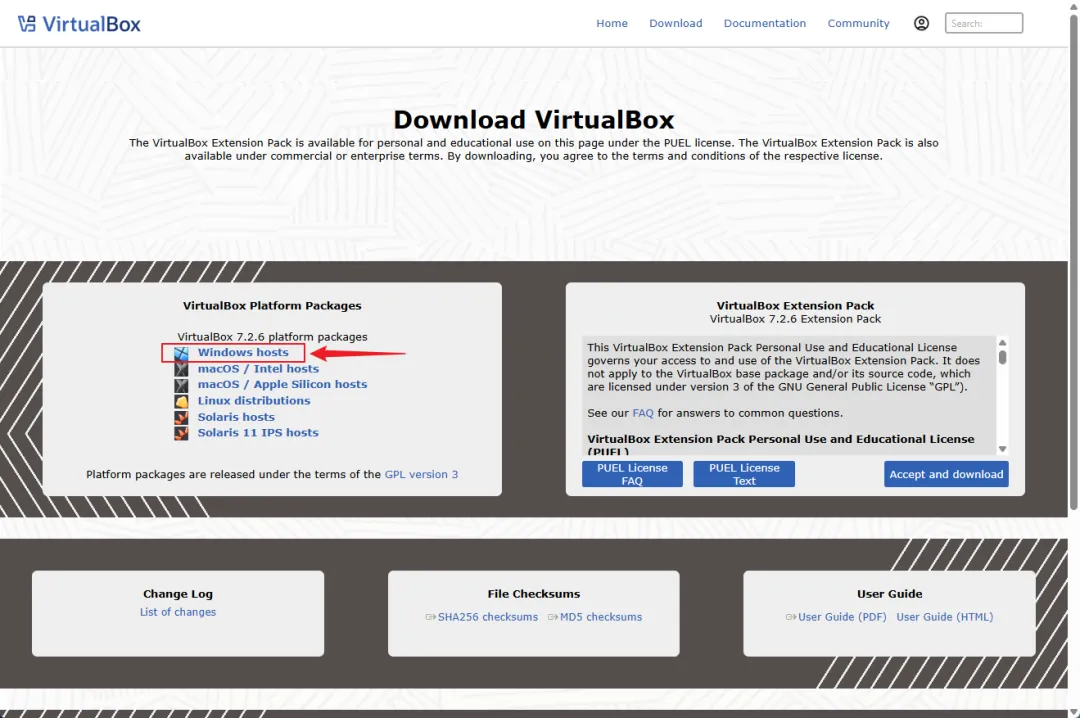Image resolution: width=1080 pixels, height=718 pixels.
Task: Open the macOS / Intel hosts link
Action: tap(258, 369)
